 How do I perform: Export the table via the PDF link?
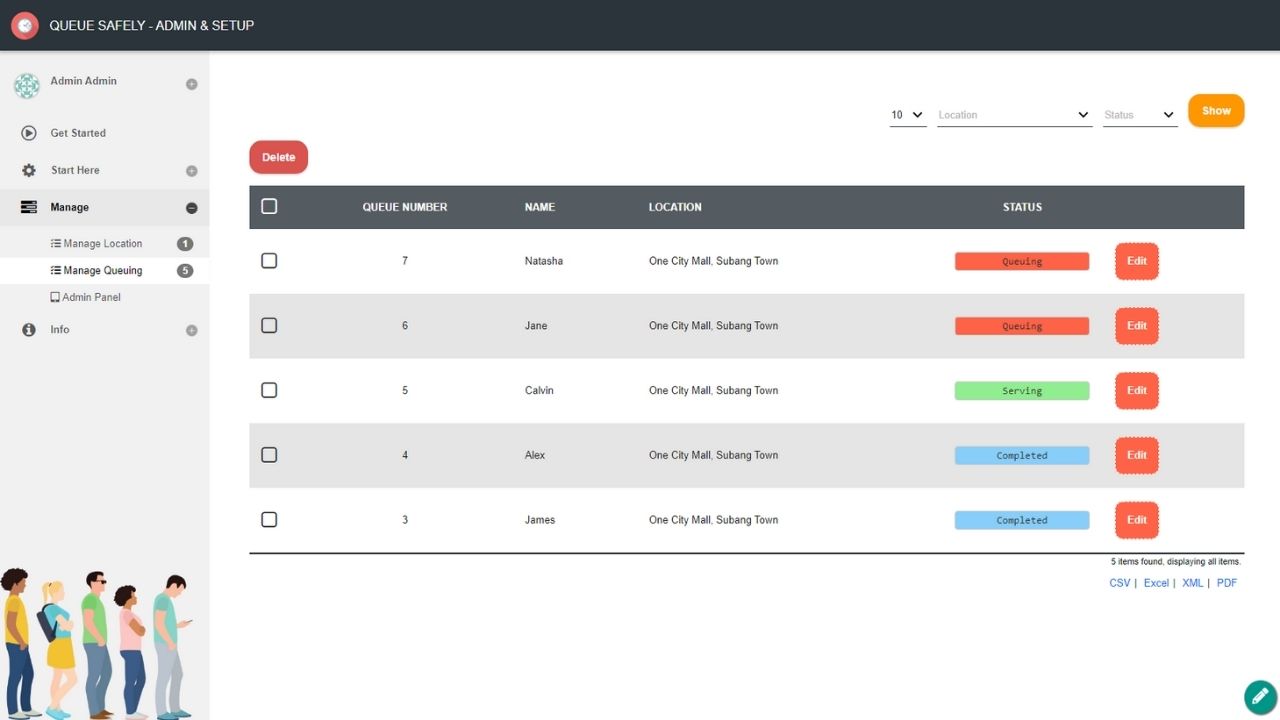(x=1226, y=583)
